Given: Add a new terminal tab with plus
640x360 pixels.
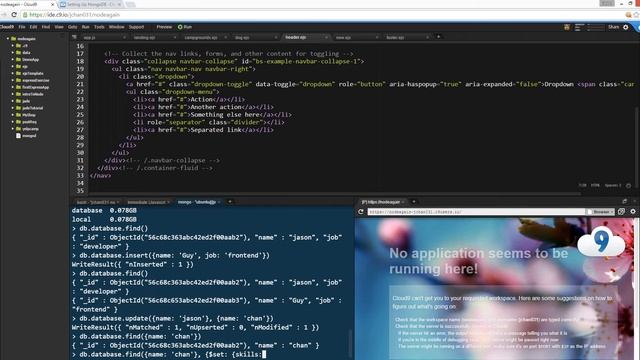Looking at the screenshot, I should [230, 202].
